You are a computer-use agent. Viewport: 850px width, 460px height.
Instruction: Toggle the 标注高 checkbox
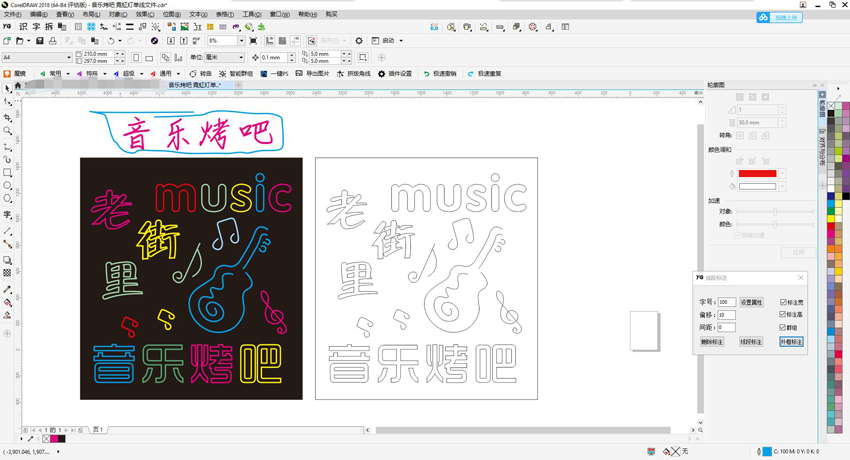(x=783, y=314)
